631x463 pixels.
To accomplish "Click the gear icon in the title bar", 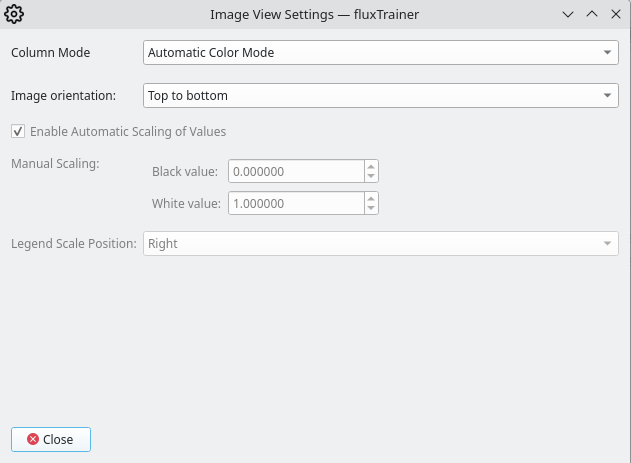I will [x=14, y=14].
